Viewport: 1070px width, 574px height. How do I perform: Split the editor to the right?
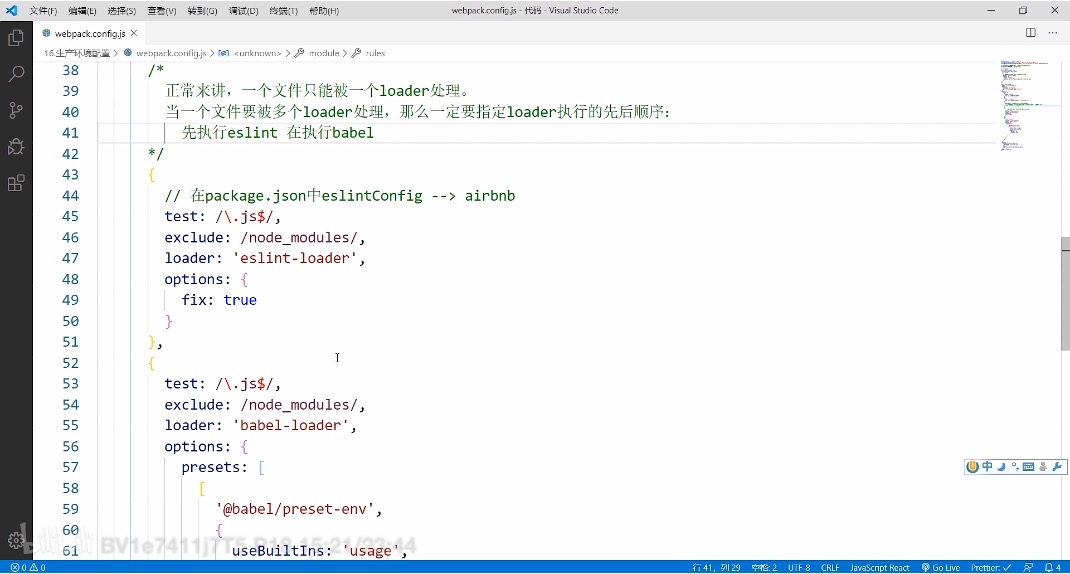point(1030,33)
